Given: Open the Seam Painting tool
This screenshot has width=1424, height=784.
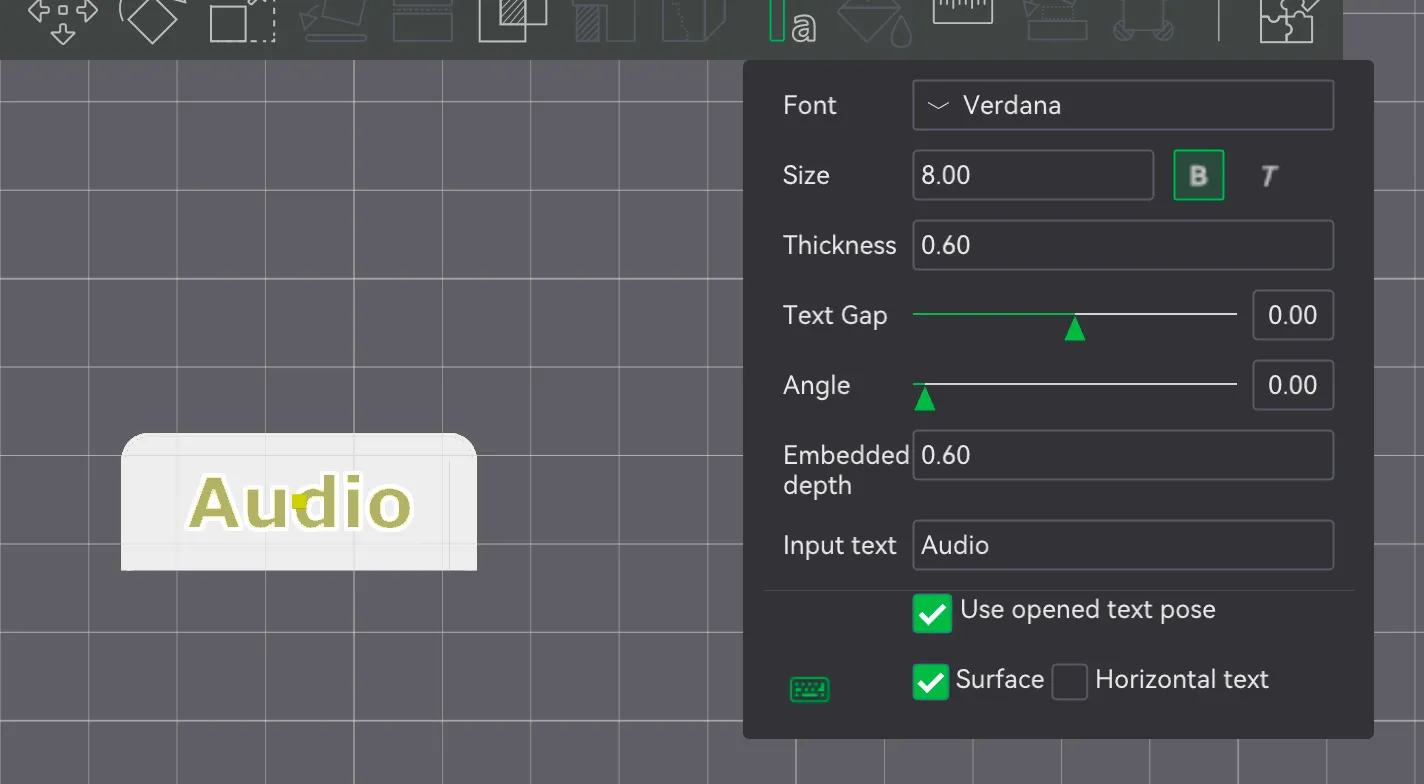Looking at the screenshot, I should coord(693,20).
